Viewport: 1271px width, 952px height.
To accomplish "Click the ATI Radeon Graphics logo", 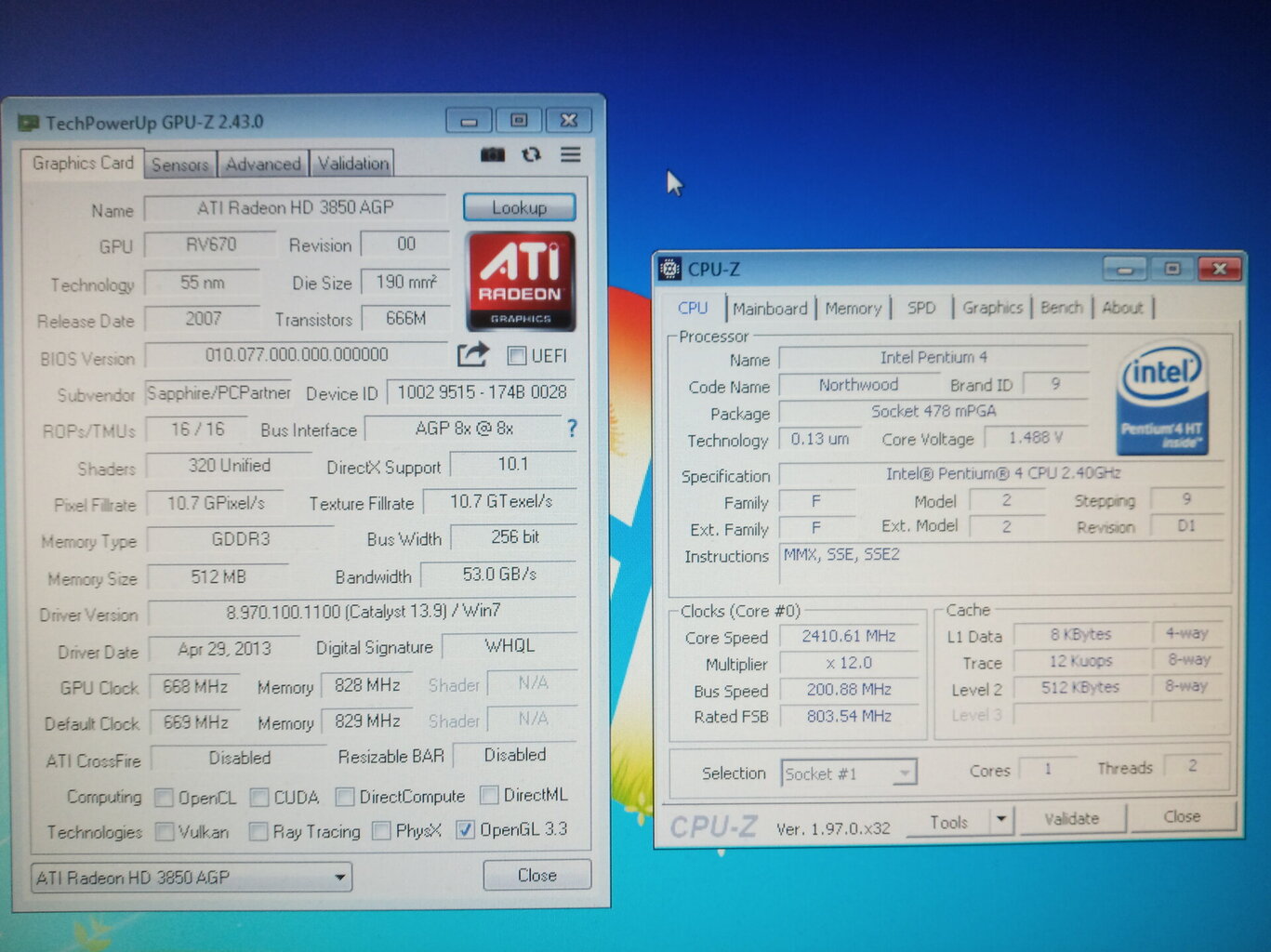I will [x=521, y=282].
